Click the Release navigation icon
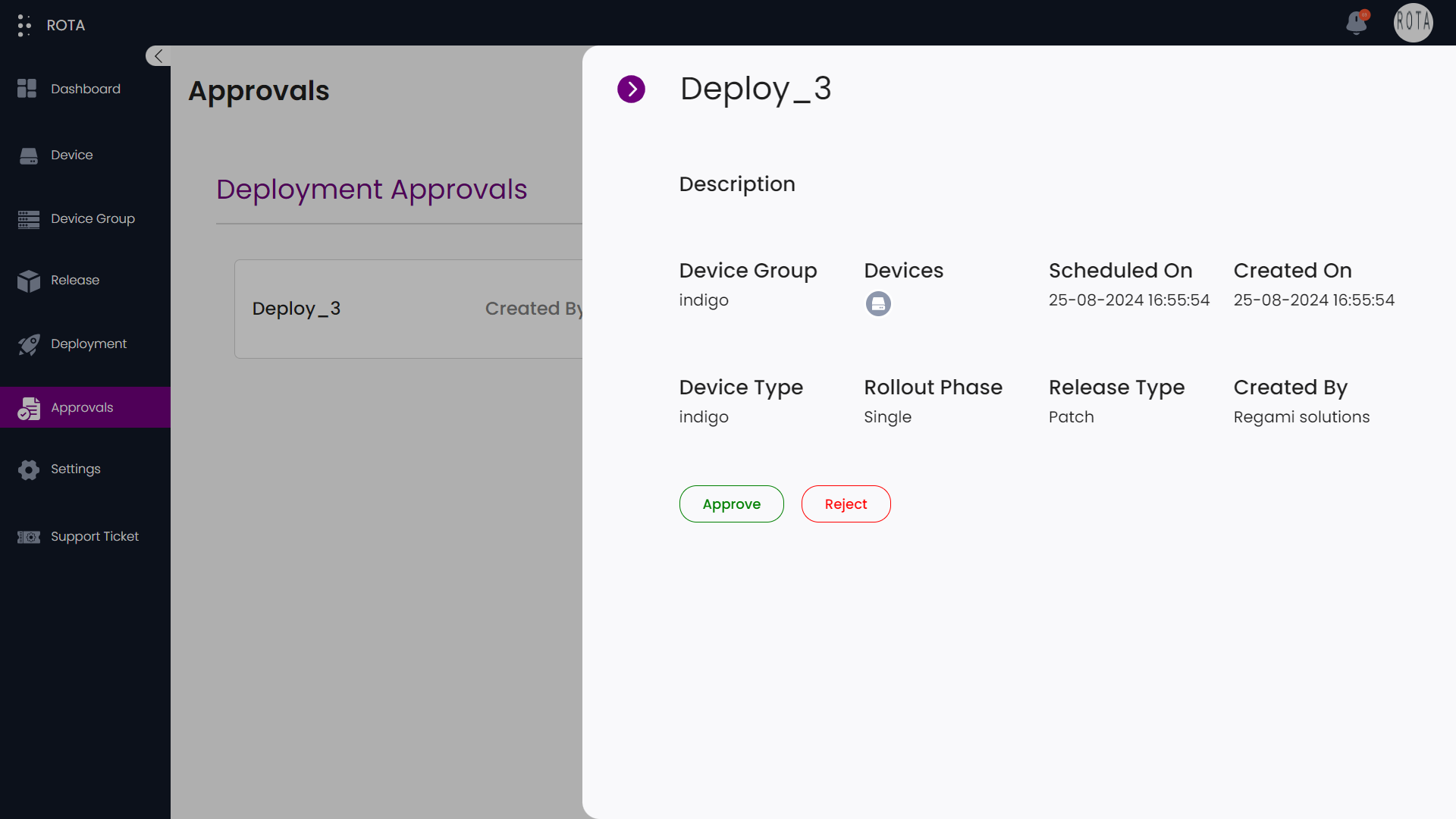Image resolution: width=1456 pixels, height=819 pixels. (x=27, y=280)
